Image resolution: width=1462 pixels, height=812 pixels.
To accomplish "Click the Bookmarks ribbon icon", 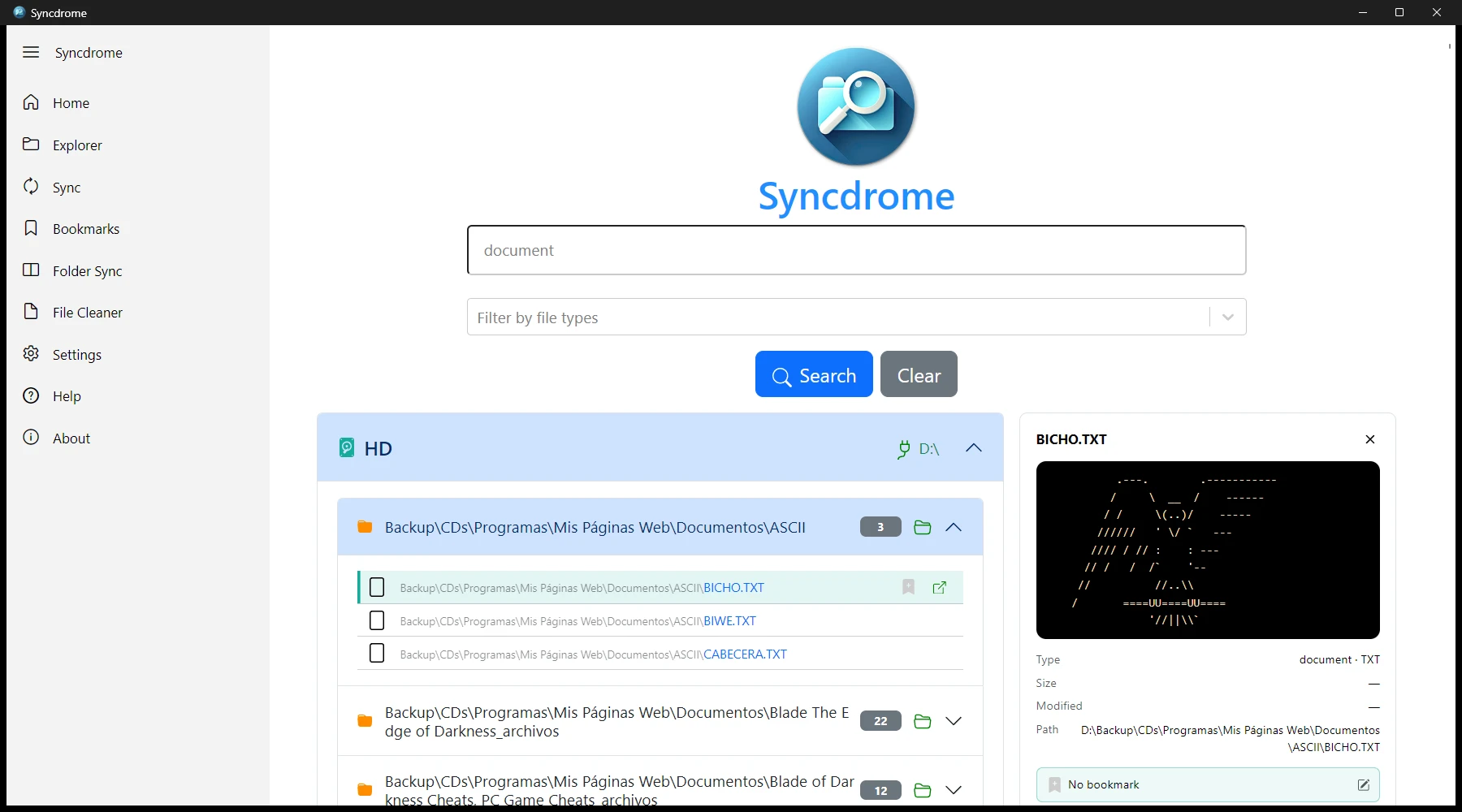I will tap(31, 228).
